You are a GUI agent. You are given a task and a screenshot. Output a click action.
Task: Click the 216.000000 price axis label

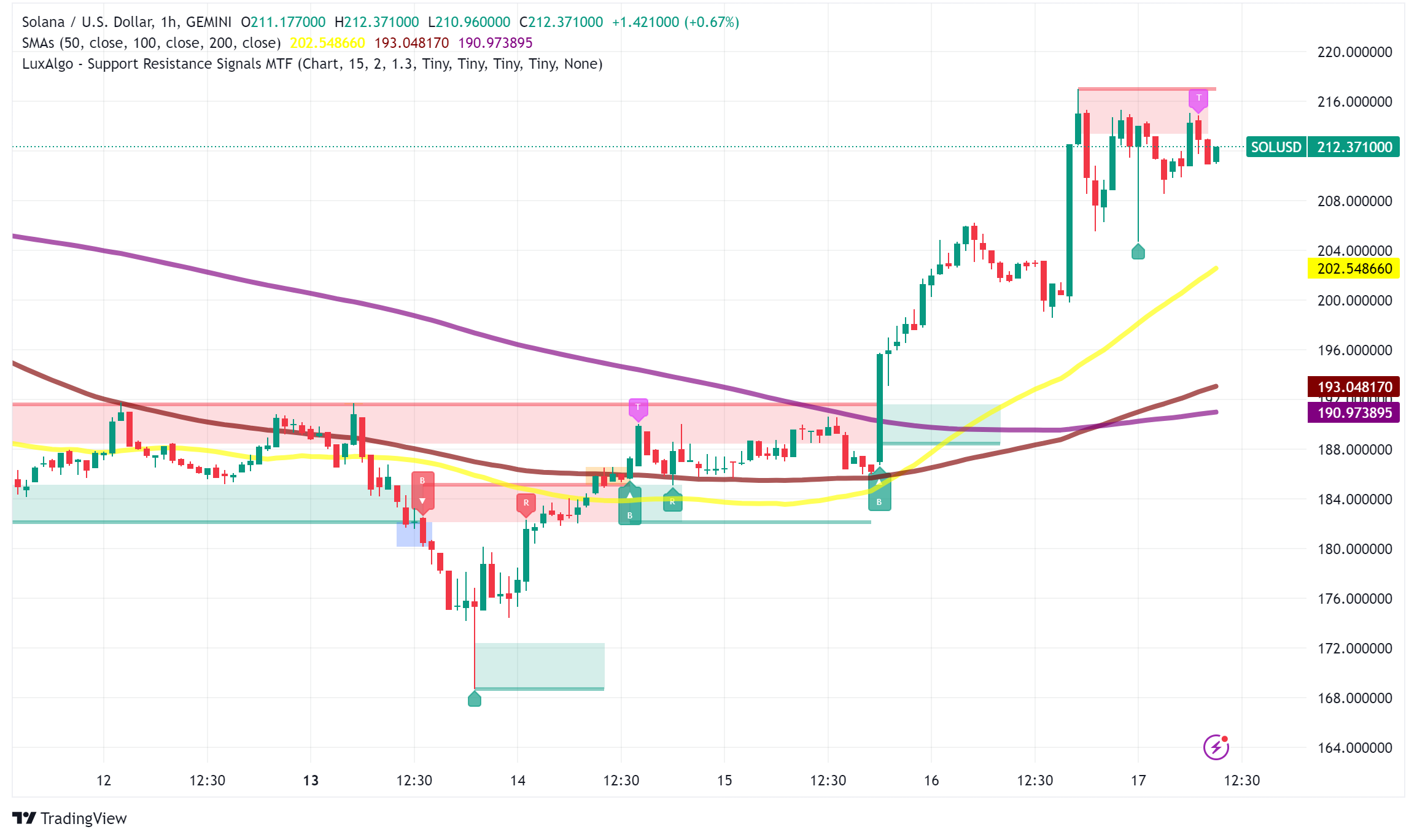coord(1354,102)
